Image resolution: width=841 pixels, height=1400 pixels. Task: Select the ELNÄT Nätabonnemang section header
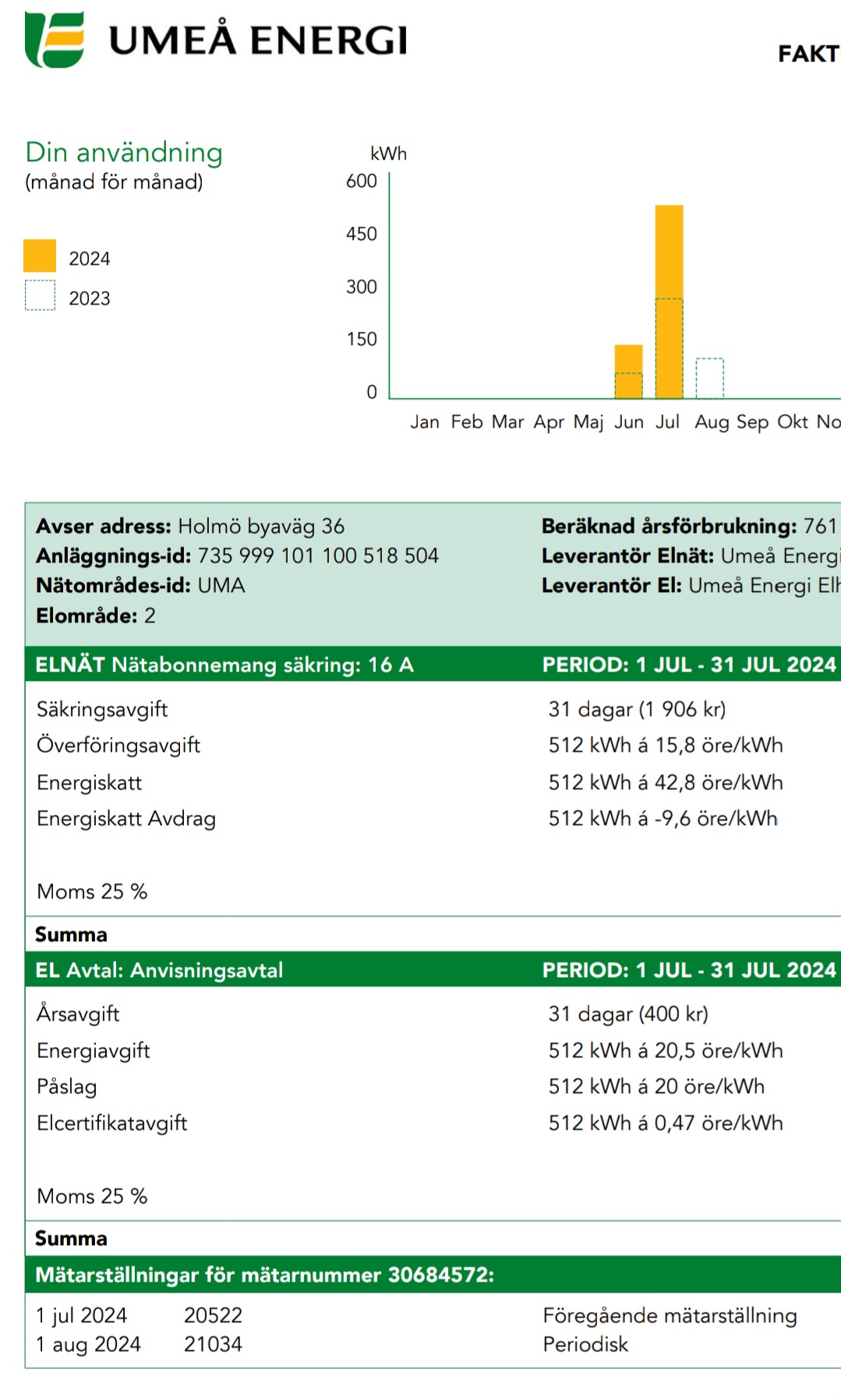(224, 665)
